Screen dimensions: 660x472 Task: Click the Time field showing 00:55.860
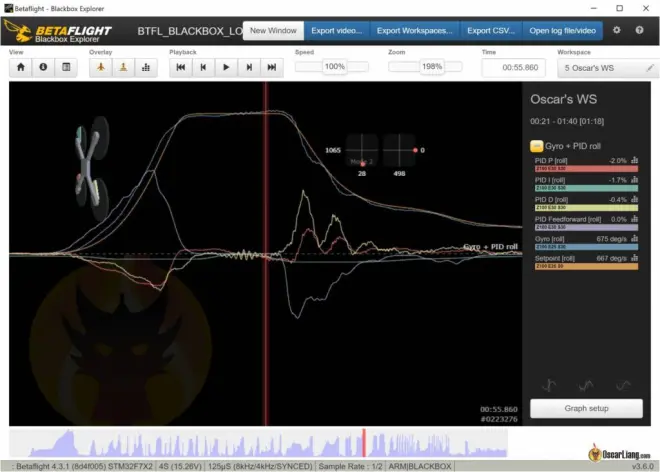point(514,68)
